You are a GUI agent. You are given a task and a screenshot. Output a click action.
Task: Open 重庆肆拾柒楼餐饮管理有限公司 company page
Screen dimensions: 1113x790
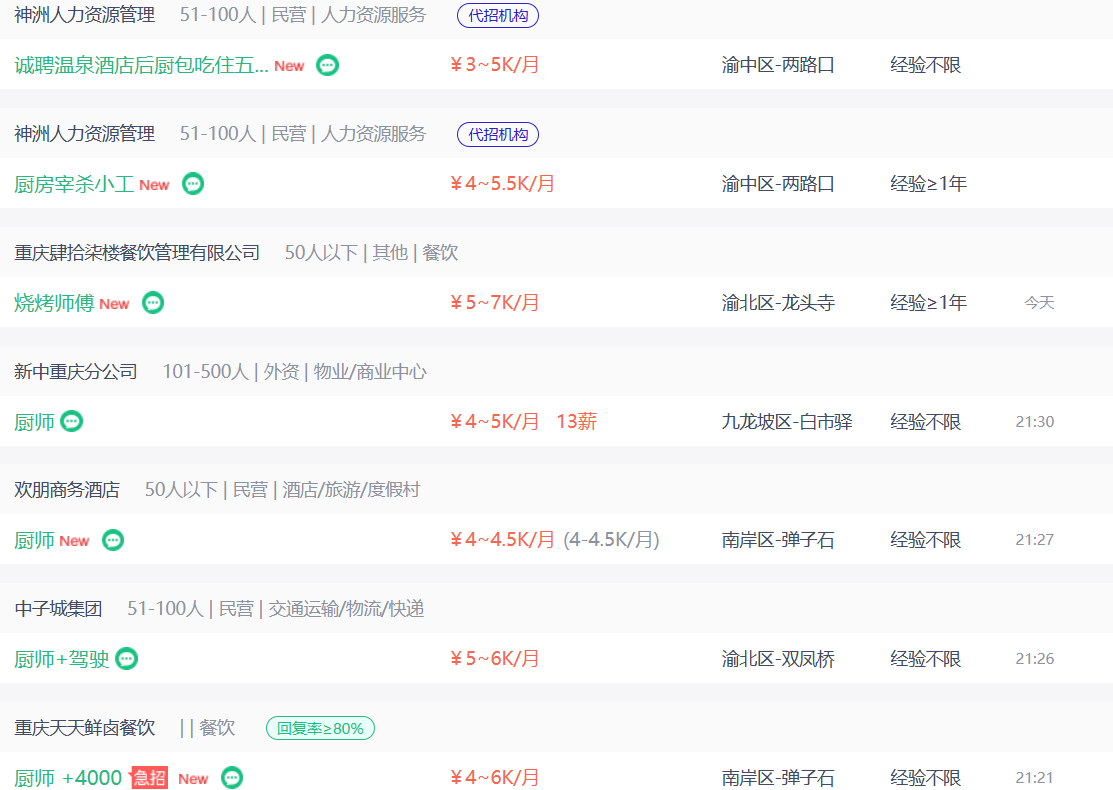[137, 253]
